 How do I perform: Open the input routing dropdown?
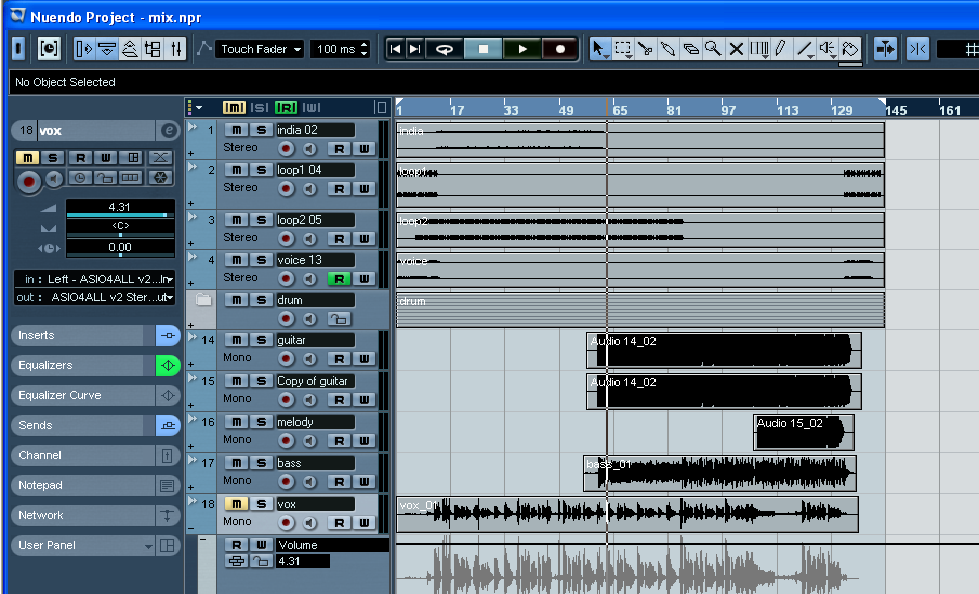95,279
